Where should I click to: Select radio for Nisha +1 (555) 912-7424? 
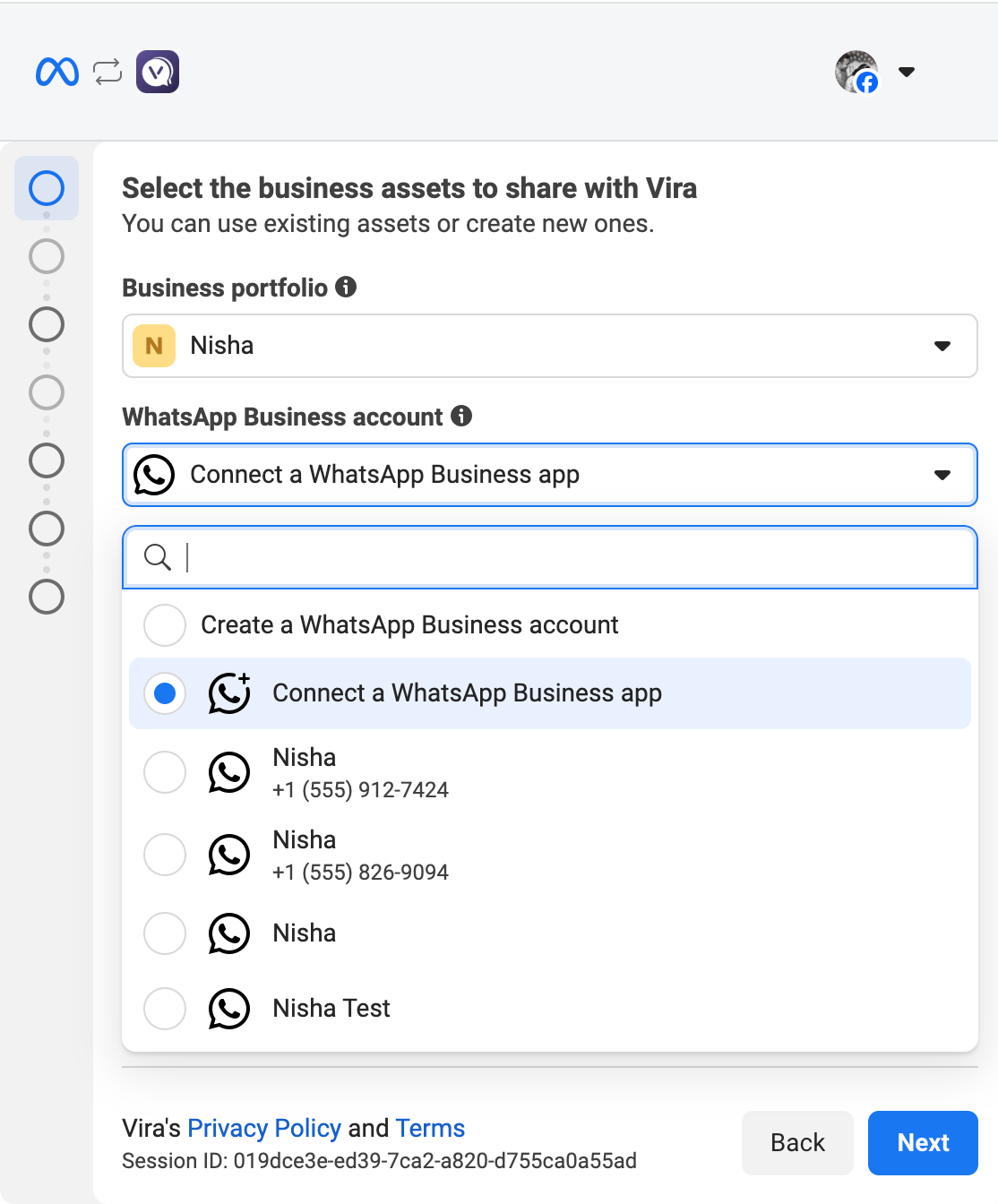coord(165,772)
